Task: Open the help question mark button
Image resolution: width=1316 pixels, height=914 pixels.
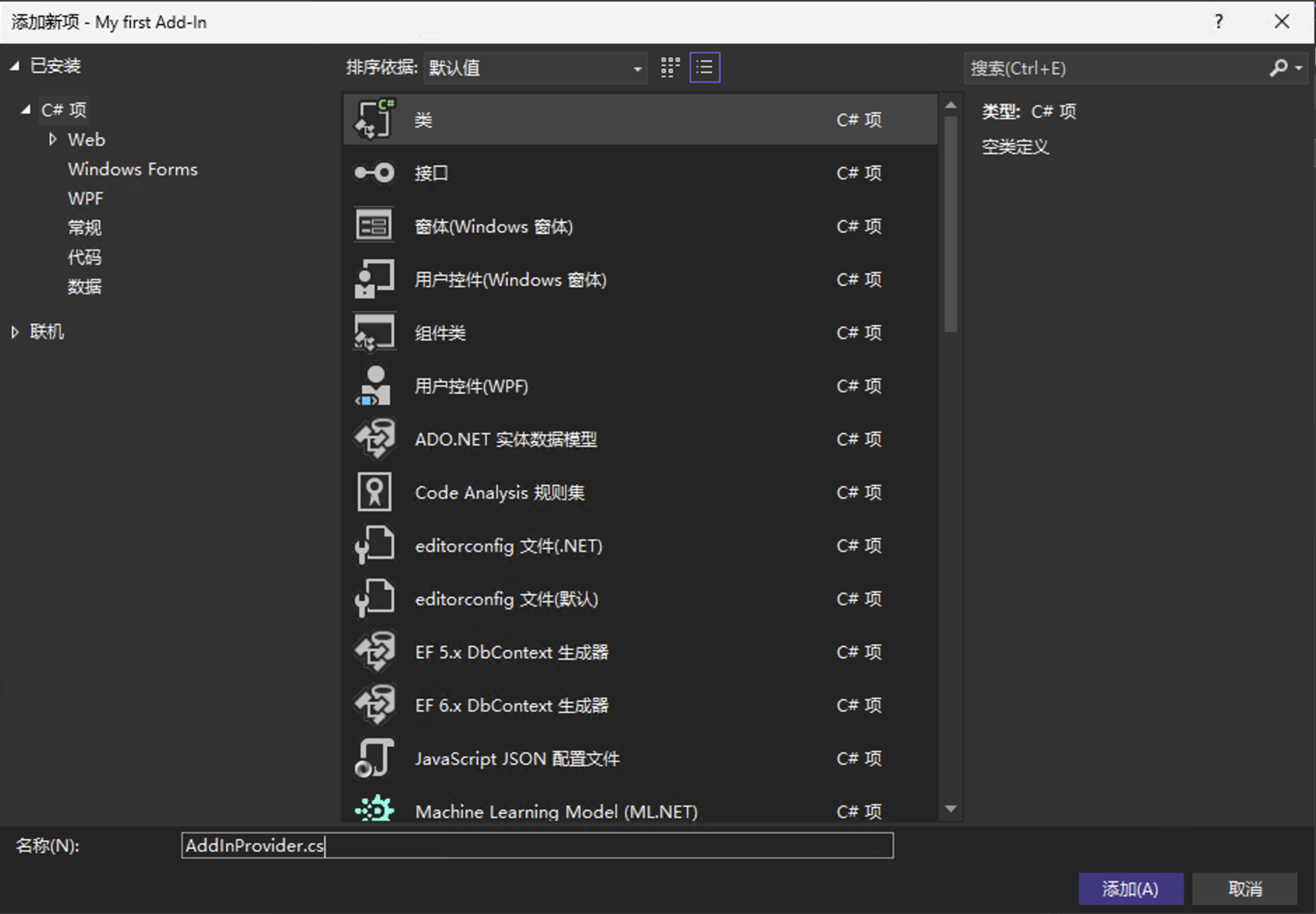Action: coord(1218,22)
